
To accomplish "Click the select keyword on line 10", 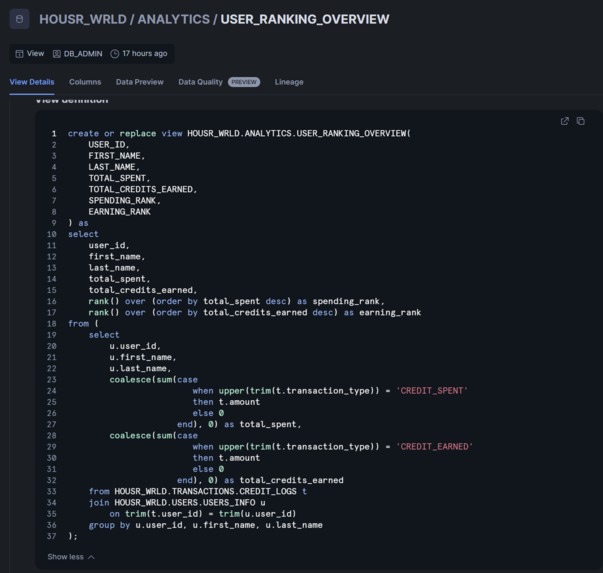I will tap(83, 234).
